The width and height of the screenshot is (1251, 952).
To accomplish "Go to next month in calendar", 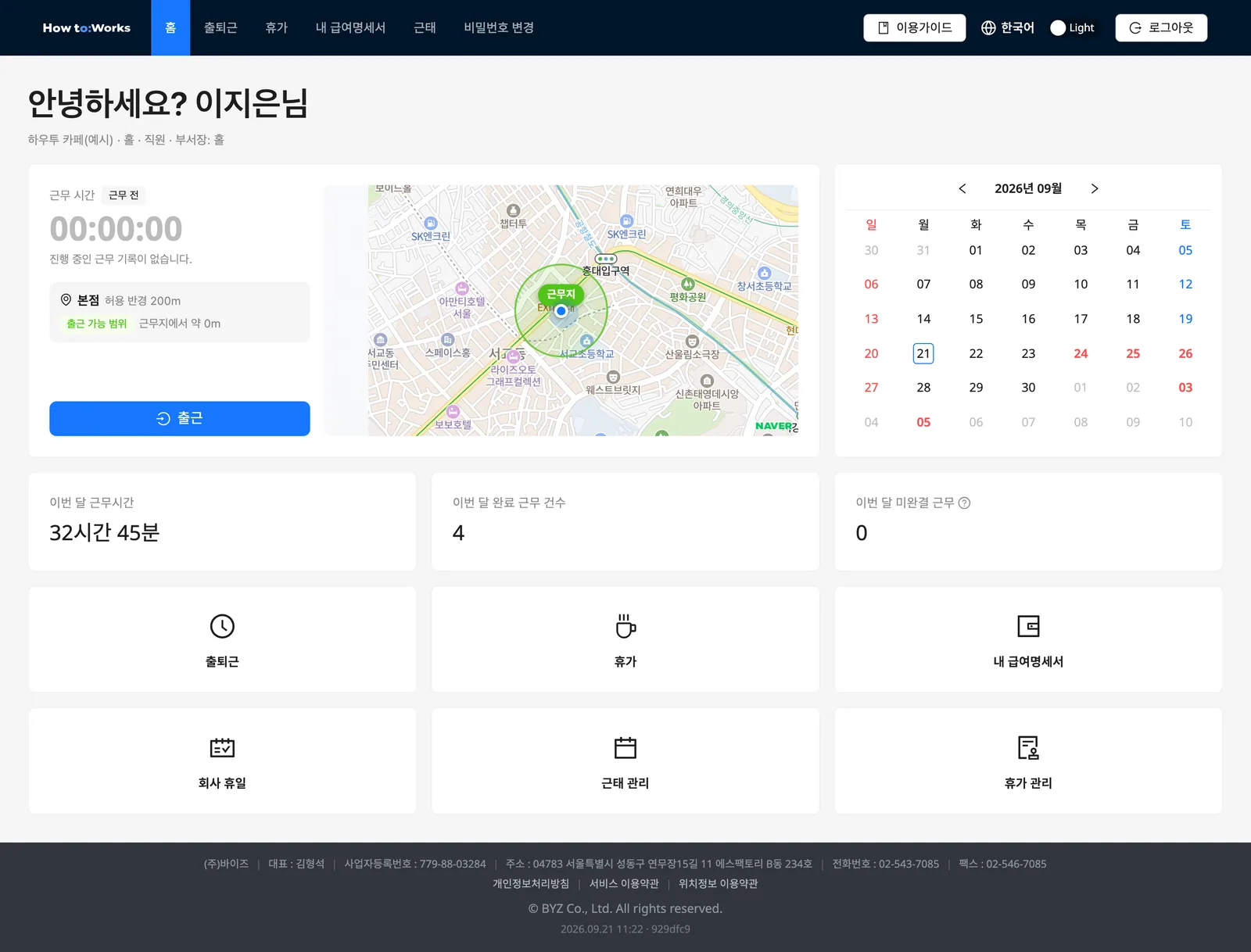I will tap(1095, 188).
